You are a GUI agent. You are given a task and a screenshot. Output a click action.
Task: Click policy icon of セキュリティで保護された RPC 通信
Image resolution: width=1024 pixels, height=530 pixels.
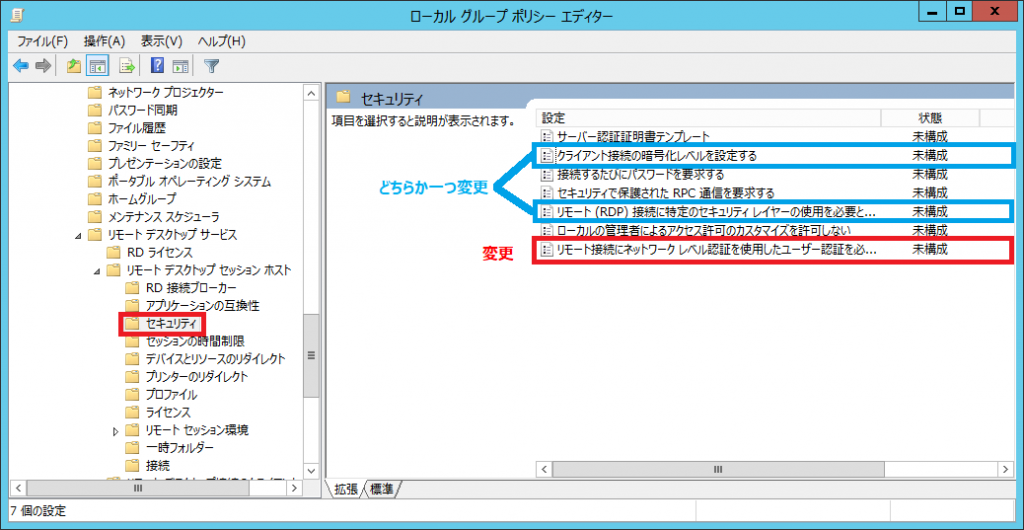547,193
